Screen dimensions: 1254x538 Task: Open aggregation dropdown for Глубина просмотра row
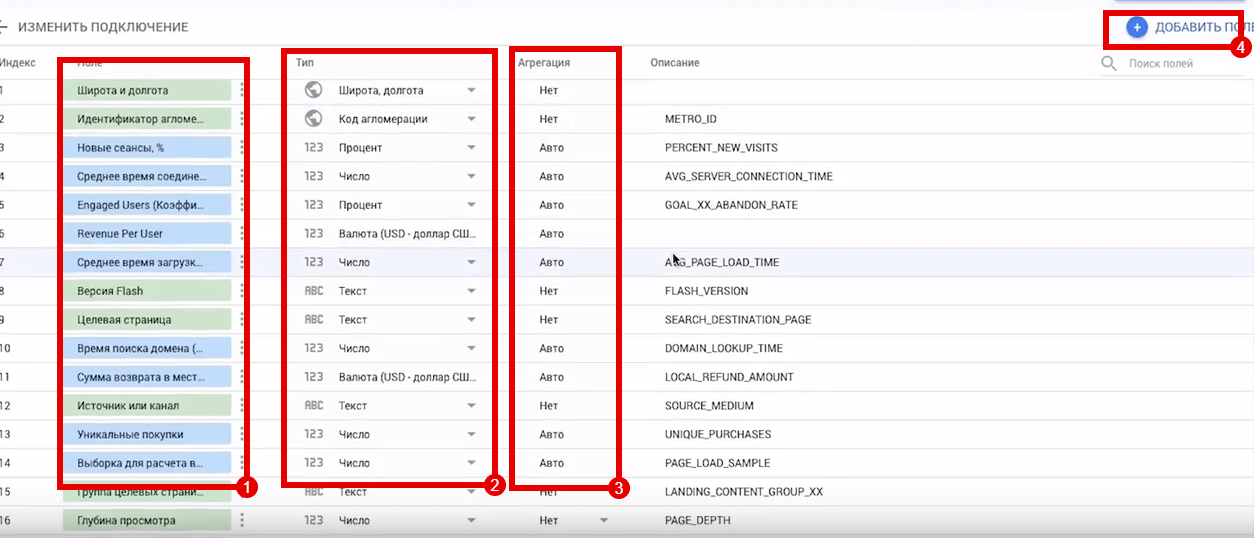point(603,520)
